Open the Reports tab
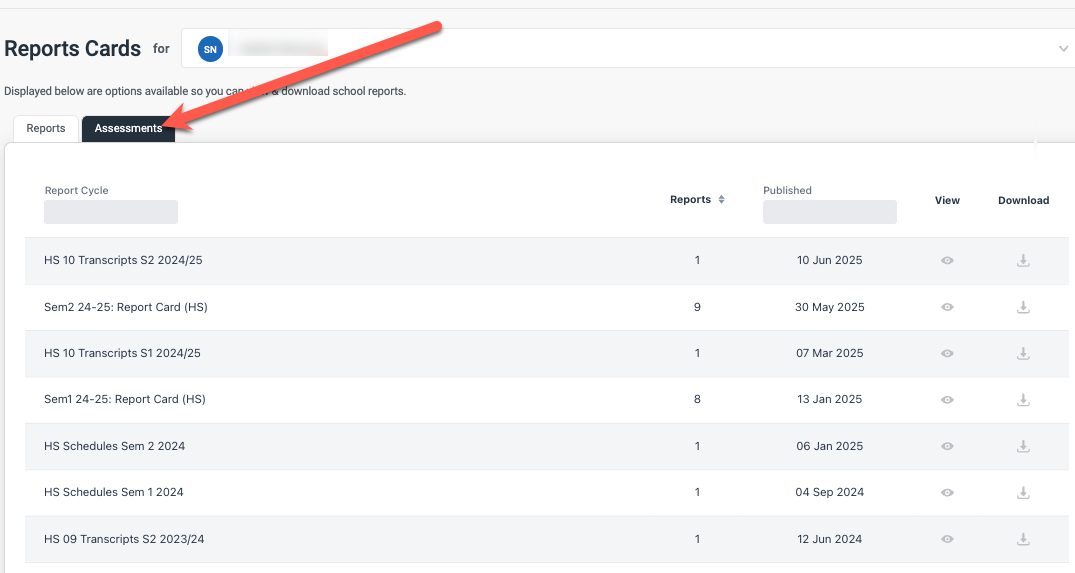 [x=46, y=129]
